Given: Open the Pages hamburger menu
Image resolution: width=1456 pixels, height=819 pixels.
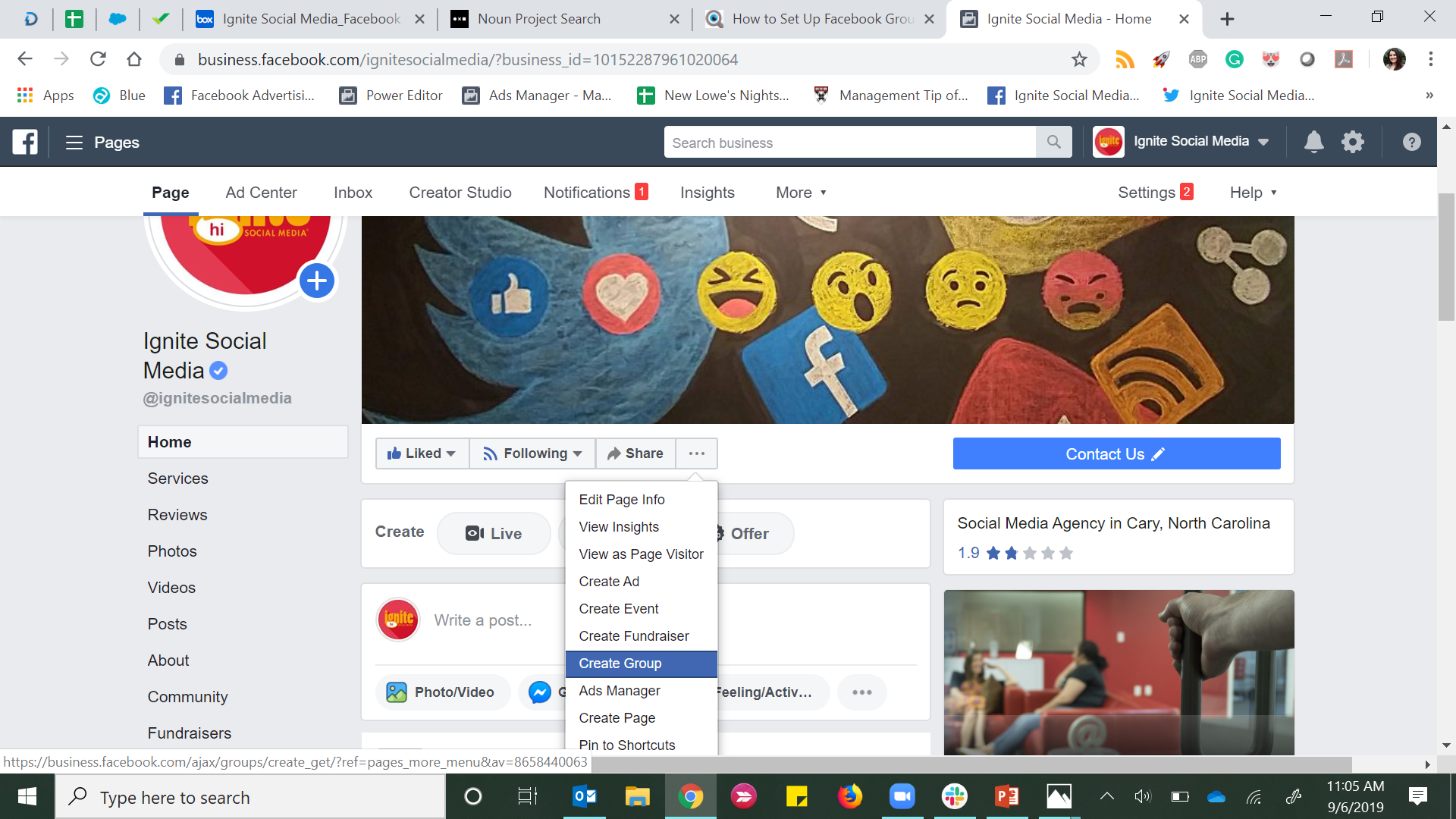Looking at the screenshot, I should pos(74,143).
